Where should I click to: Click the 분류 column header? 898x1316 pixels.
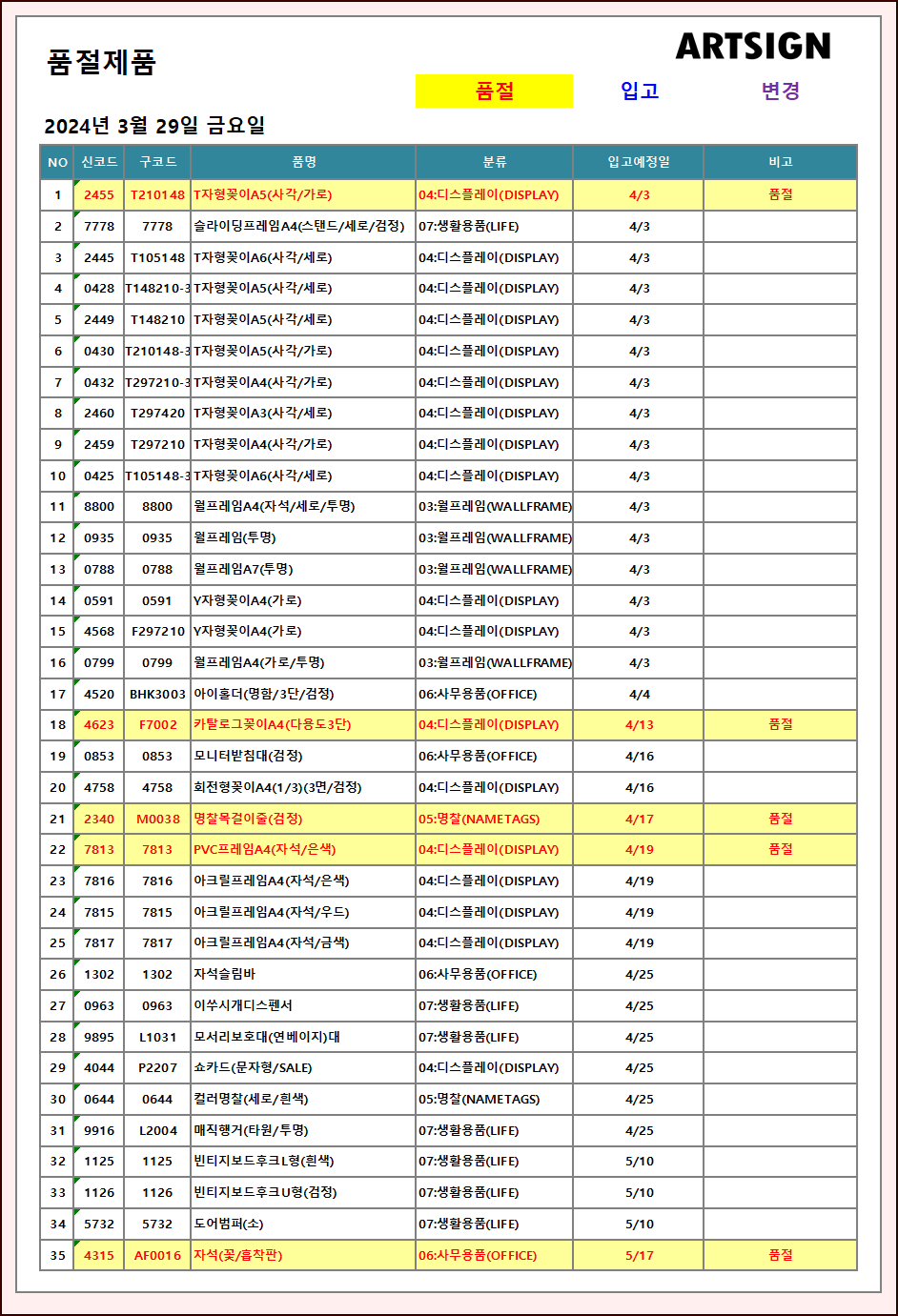pos(494,162)
